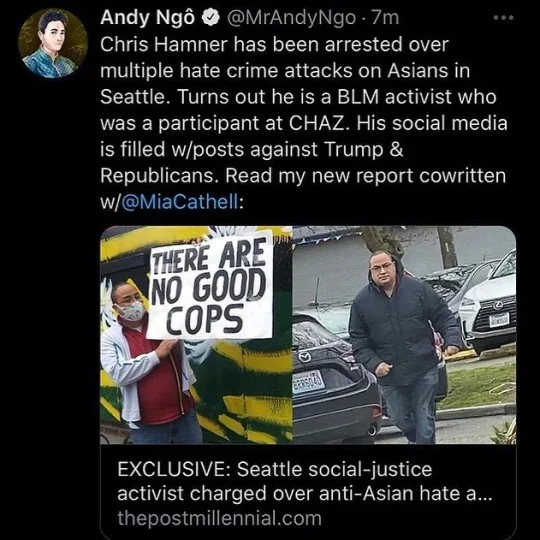
Task: Click the EXCLUSIVE Seattle social-justice headline
Action: (305, 481)
